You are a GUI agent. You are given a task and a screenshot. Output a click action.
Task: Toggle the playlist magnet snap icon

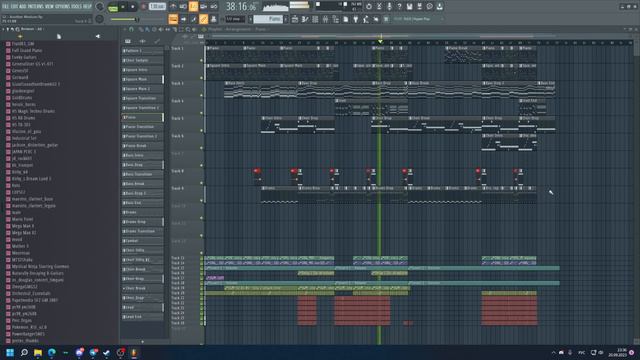tap(131, 29)
